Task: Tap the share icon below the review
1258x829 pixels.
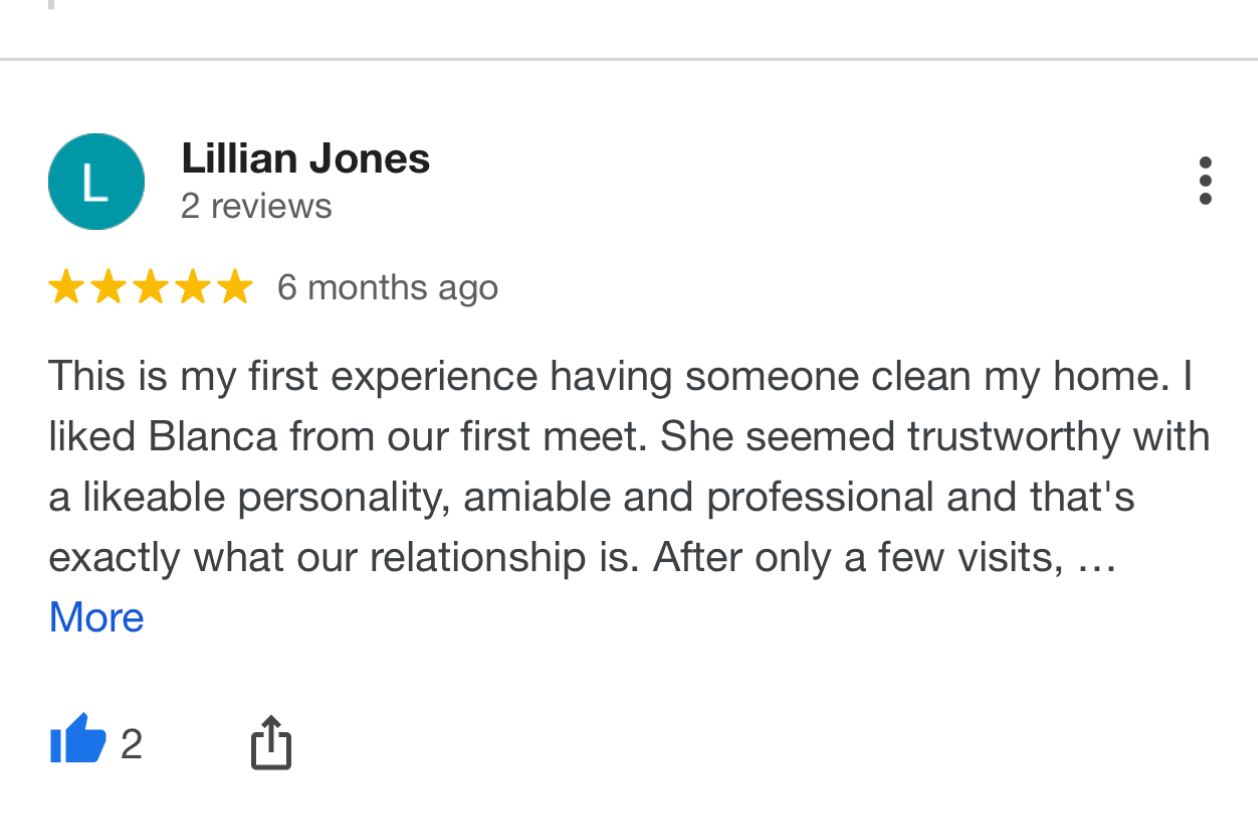Action: point(271,743)
